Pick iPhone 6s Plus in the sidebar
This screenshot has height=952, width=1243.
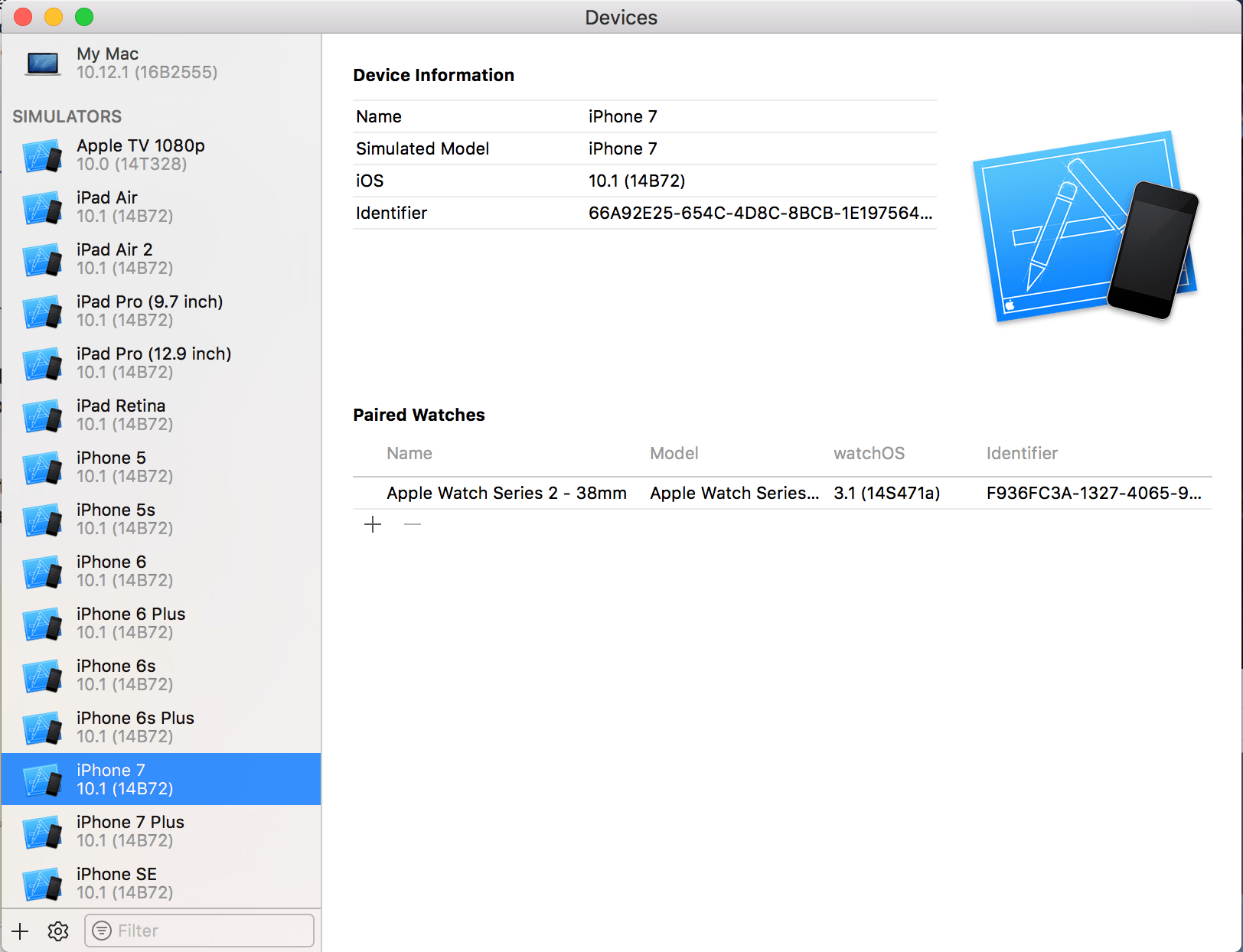(x=161, y=728)
